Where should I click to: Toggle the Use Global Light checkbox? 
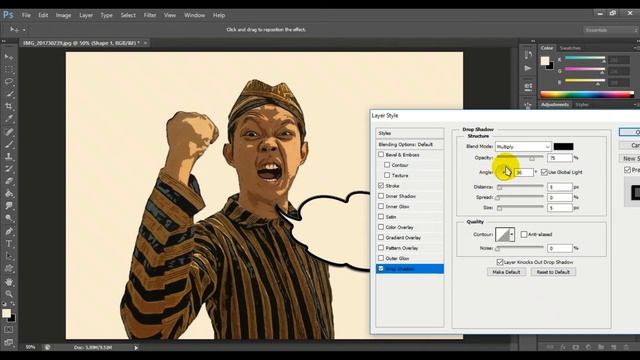(x=544, y=172)
